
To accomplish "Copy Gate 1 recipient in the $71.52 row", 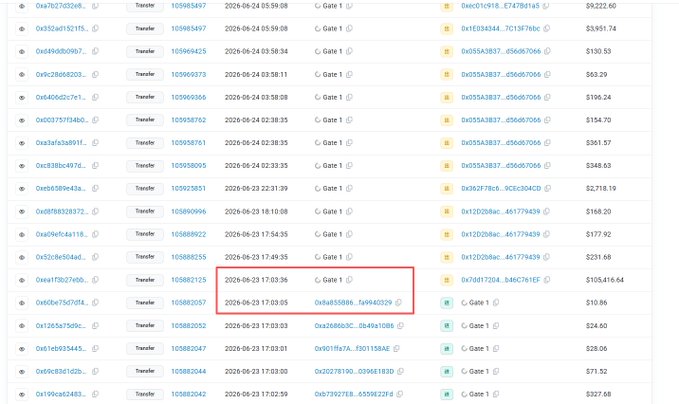I will click(x=496, y=371).
